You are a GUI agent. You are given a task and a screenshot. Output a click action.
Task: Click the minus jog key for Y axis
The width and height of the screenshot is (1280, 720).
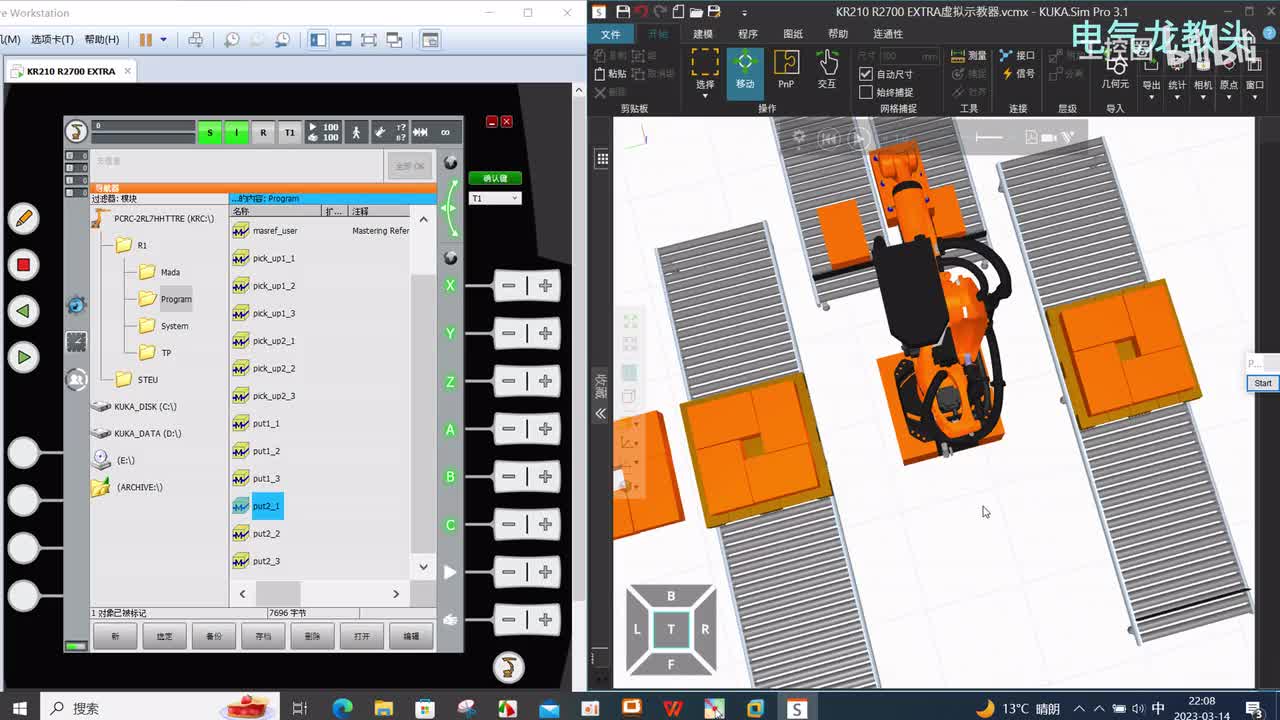tap(509, 333)
